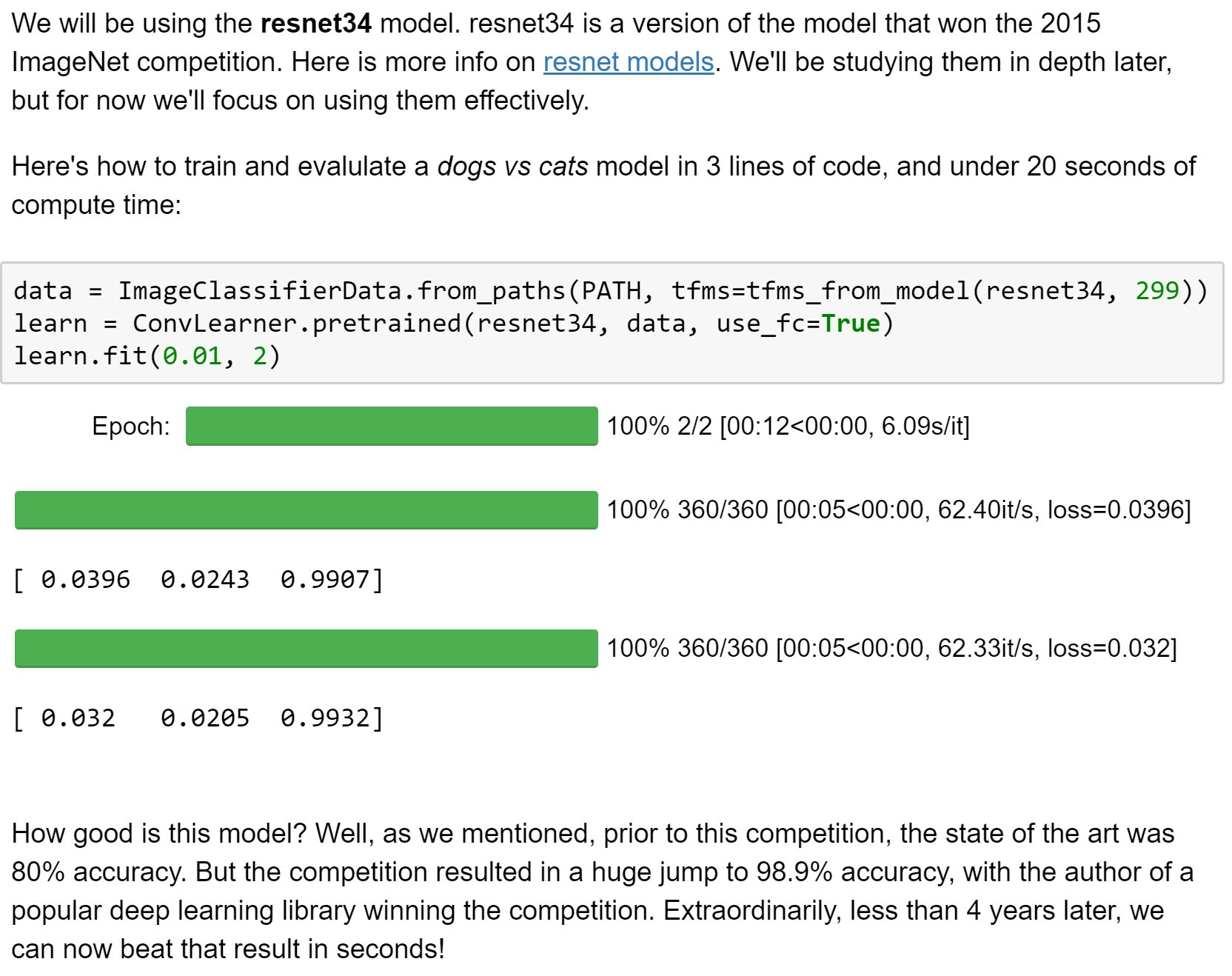Click output row ending in 0.9907
Screen dimensions: 1232x976
coord(198,579)
